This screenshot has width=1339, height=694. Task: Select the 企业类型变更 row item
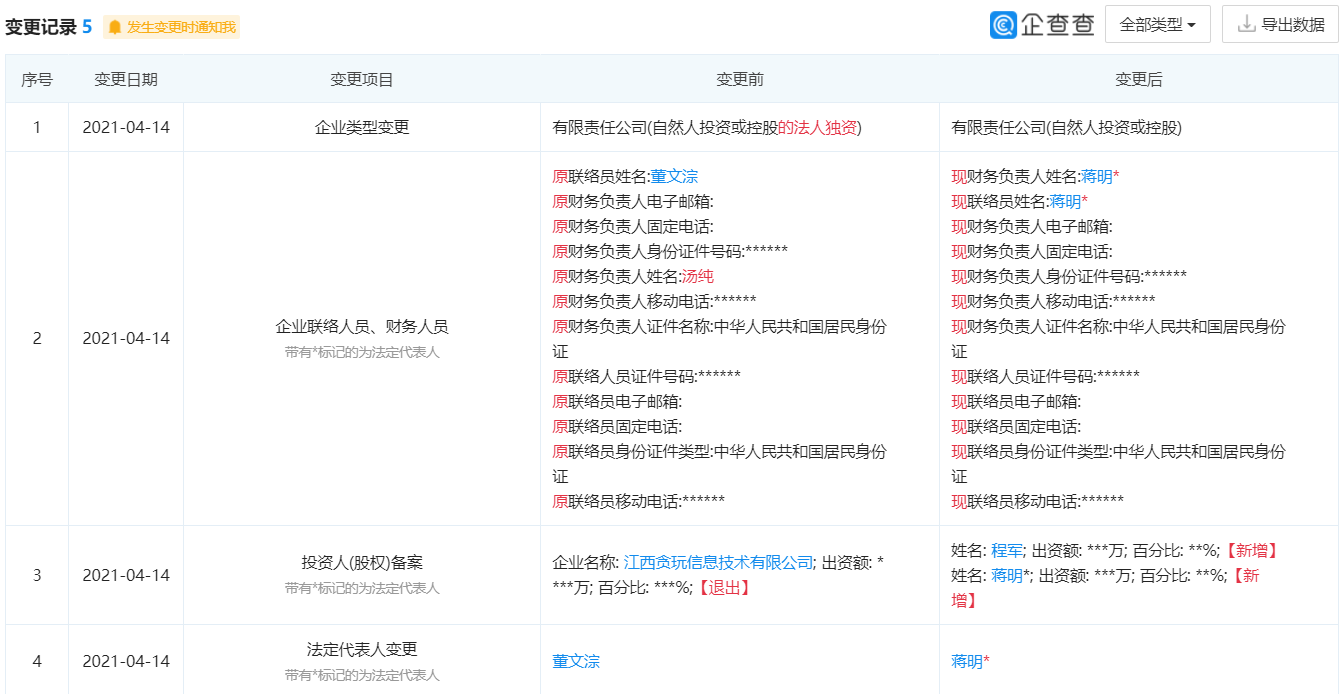click(x=362, y=128)
